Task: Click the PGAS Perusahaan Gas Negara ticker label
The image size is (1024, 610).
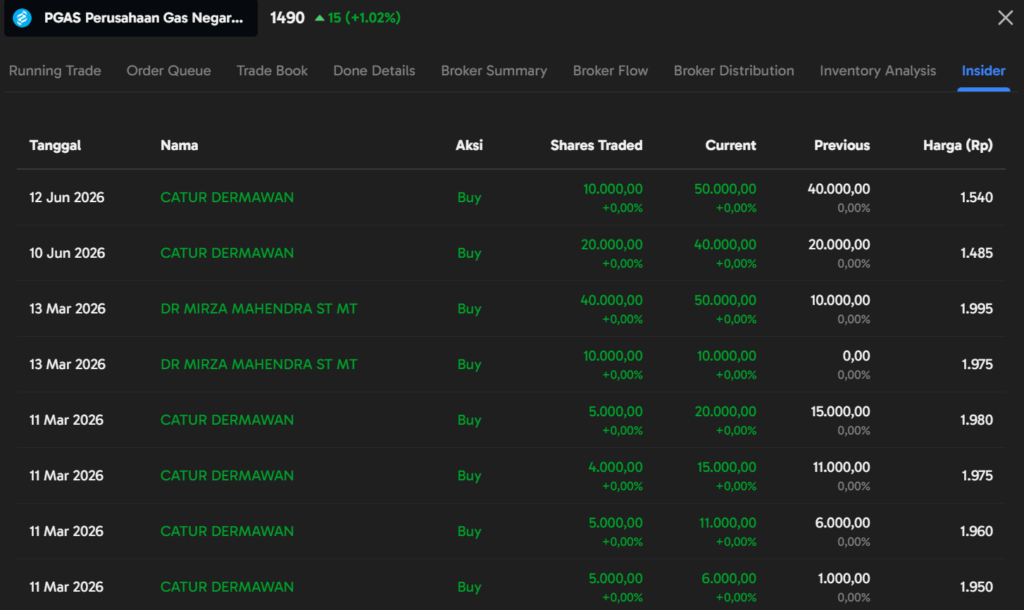Action: [x=144, y=18]
